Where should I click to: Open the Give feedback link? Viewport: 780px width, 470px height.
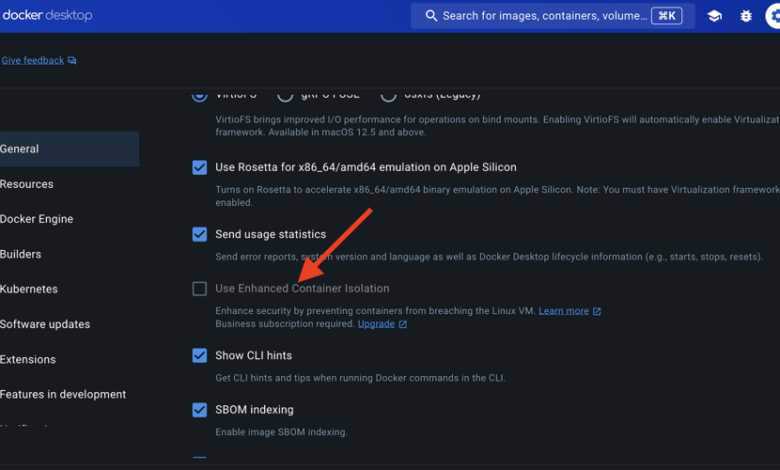pyautogui.click(x=33, y=61)
